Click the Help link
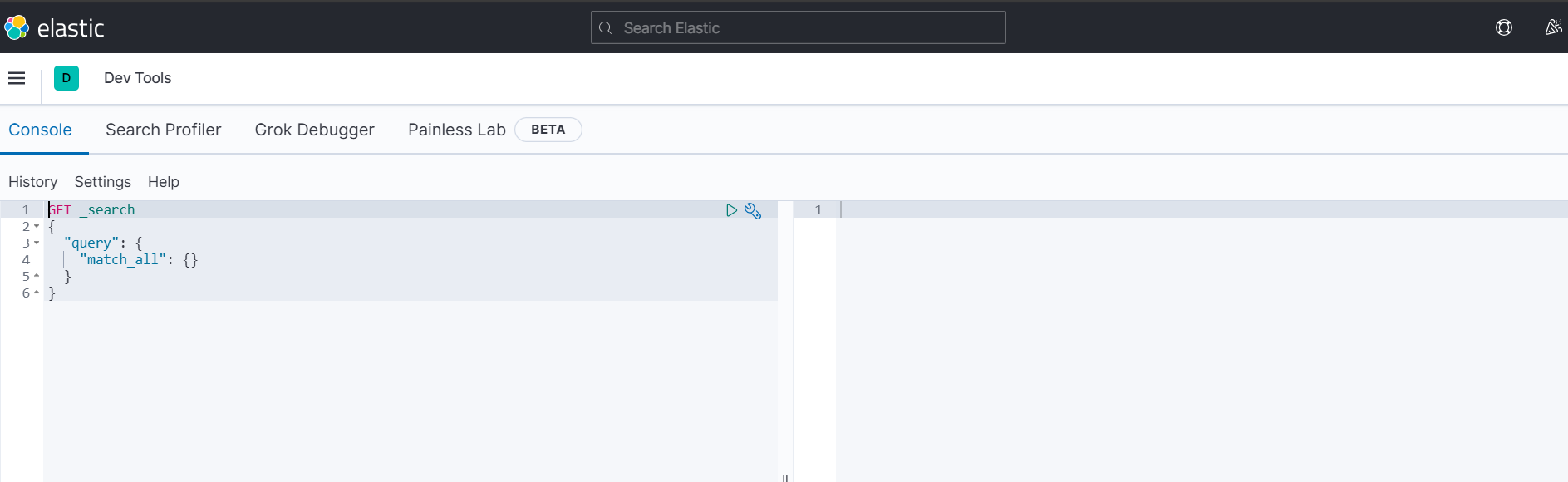Image resolution: width=1568 pixels, height=482 pixels. pos(164,182)
